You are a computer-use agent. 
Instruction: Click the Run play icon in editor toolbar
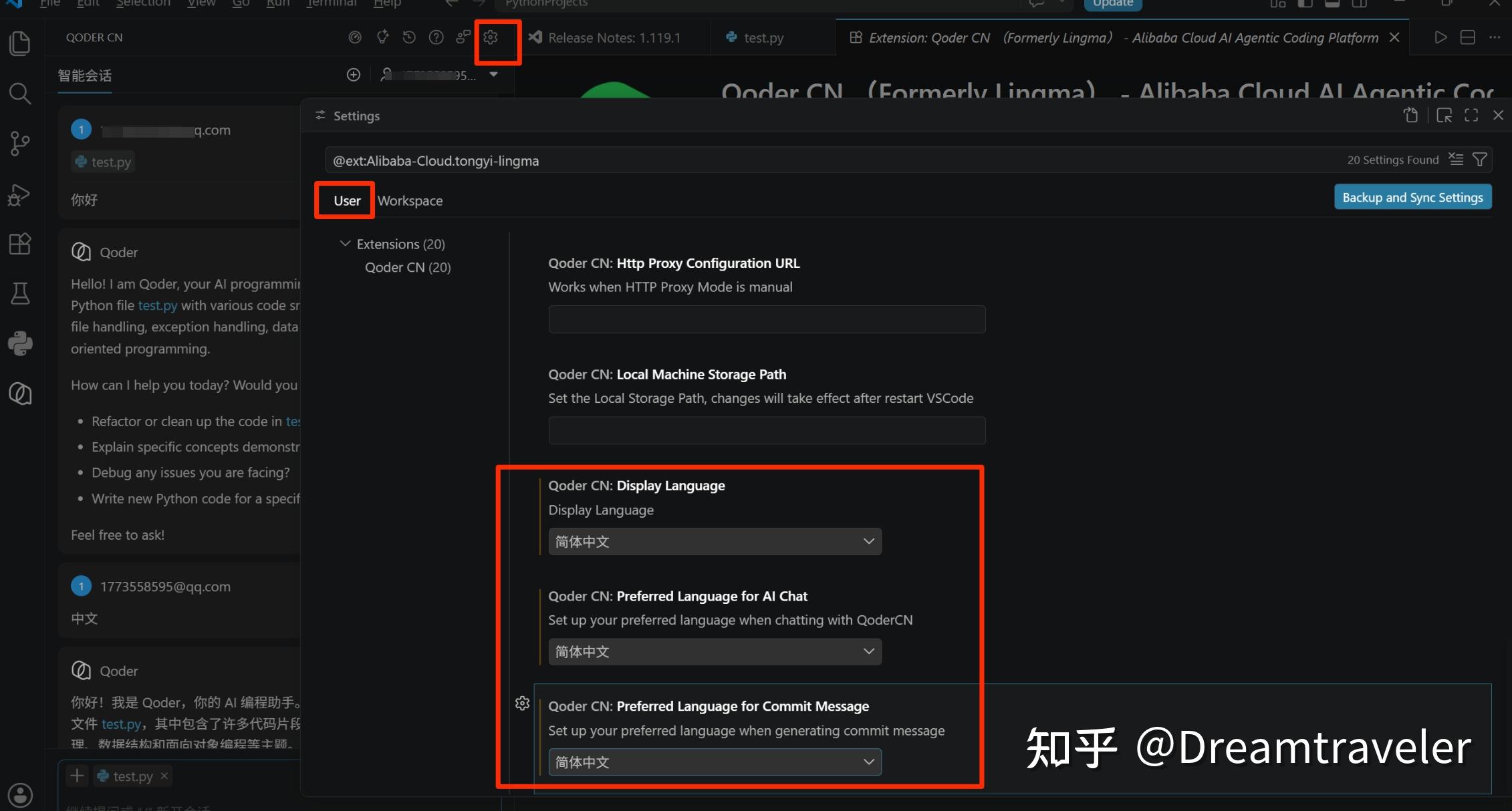[1440, 37]
